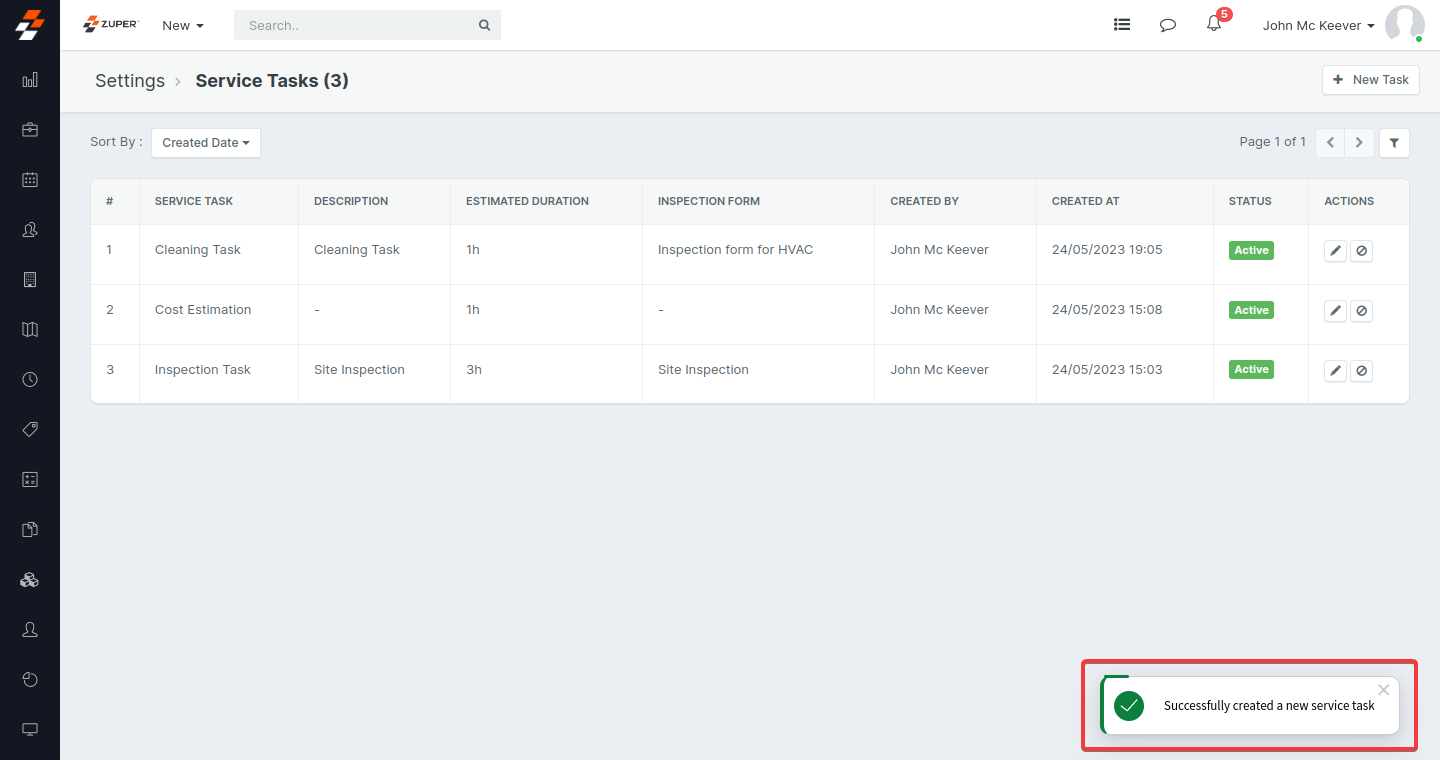This screenshot has width=1440, height=760.
Task: Edit Cleaning Task using the pencil icon
Action: point(1335,250)
